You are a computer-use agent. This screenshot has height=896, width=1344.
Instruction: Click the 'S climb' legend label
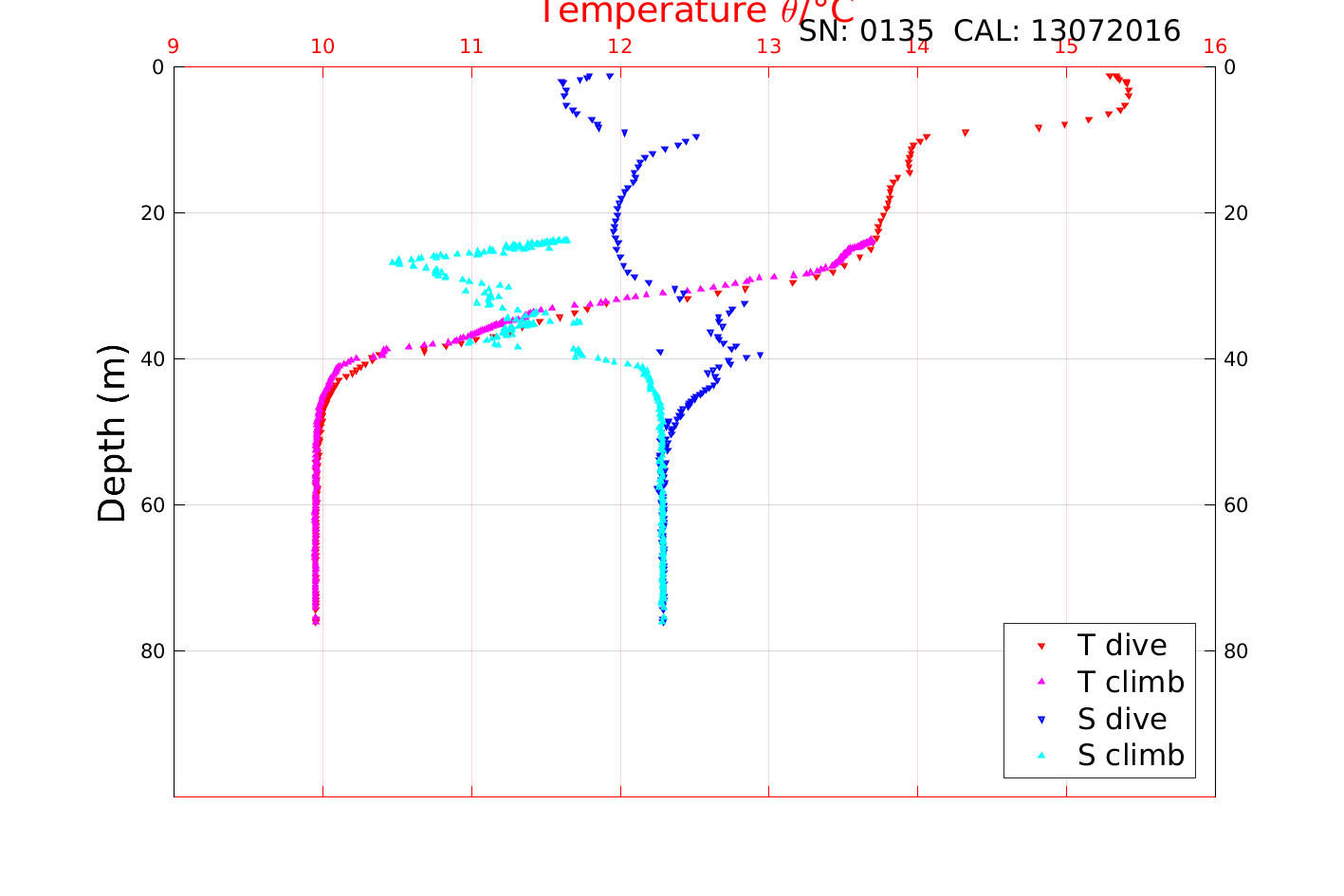(x=1131, y=756)
